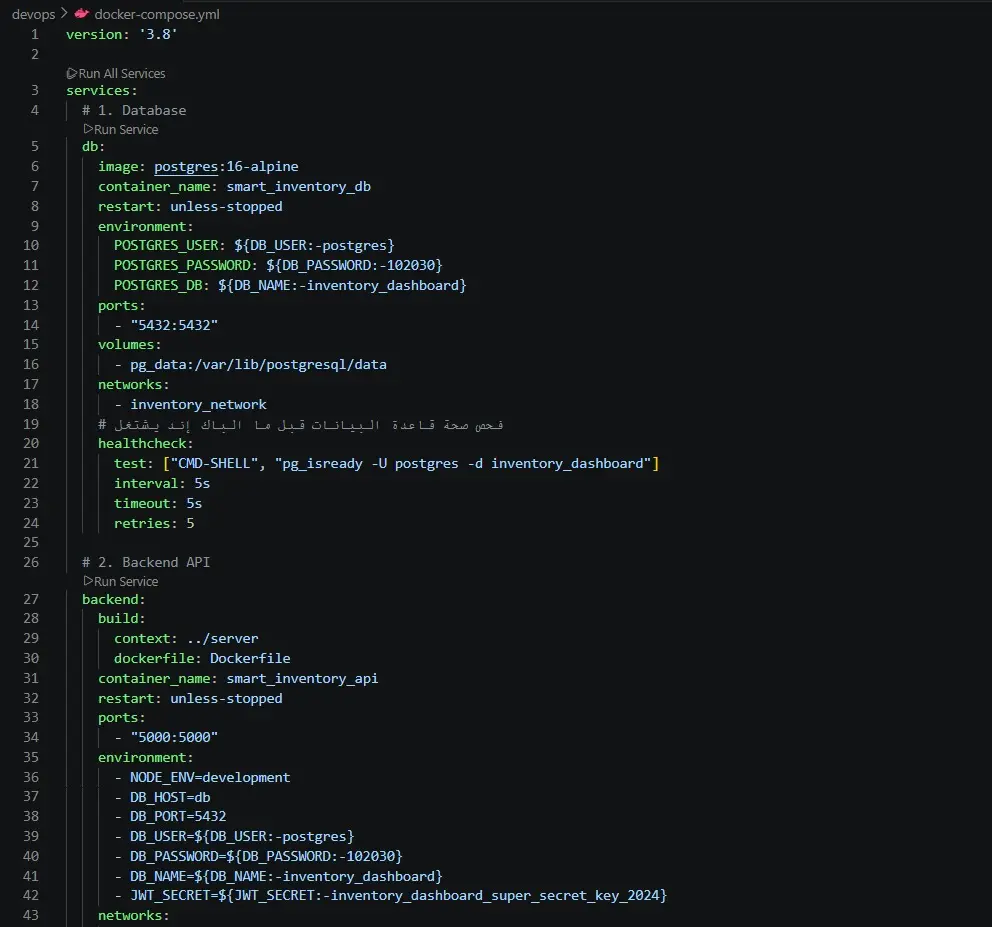The width and height of the screenshot is (992, 927).
Task: Click the play icon beside Run Service for db
Action: click(x=87, y=129)
